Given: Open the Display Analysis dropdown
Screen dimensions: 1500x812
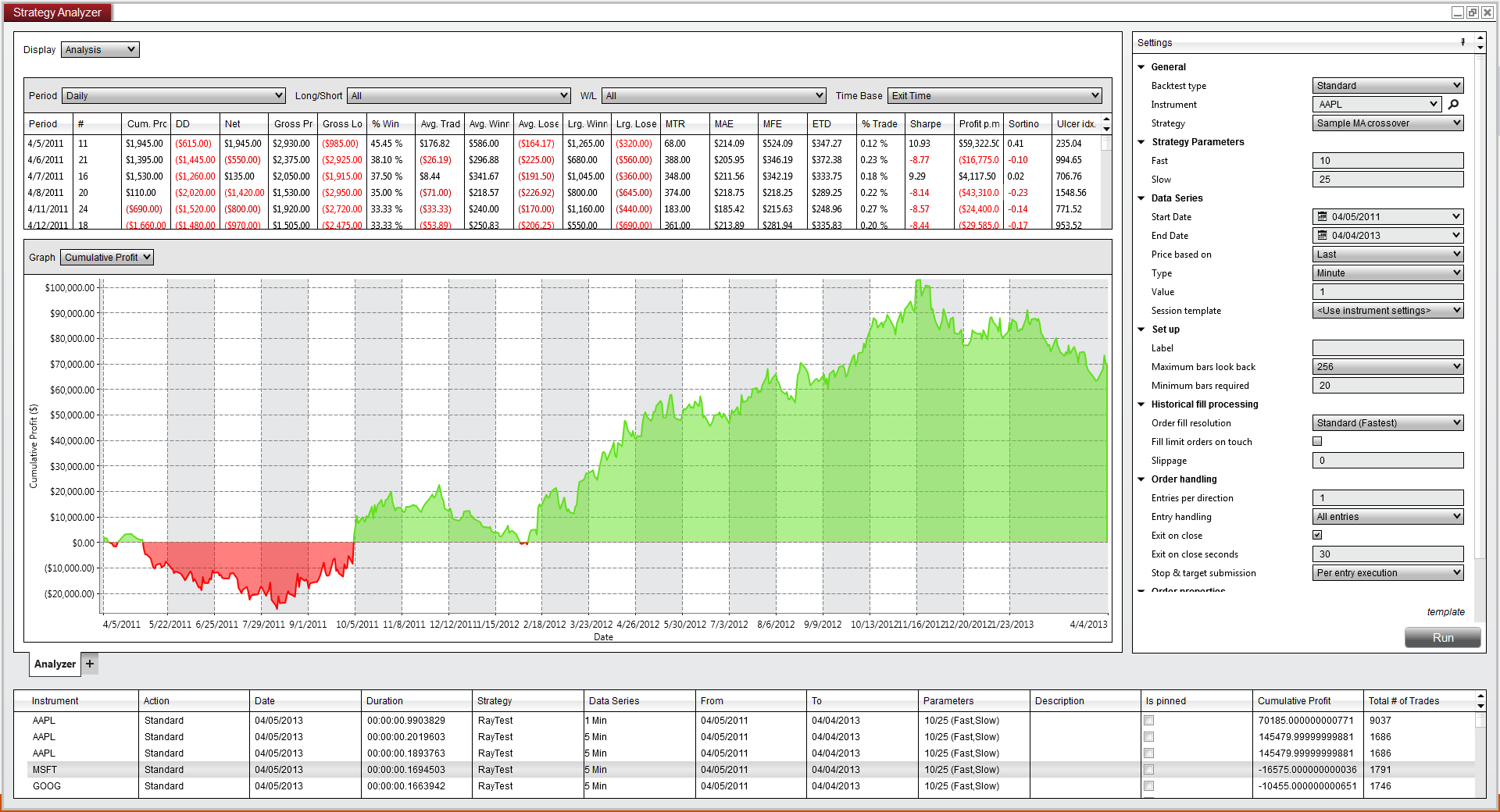Looking at the screenshot, I should click(100, 50).
